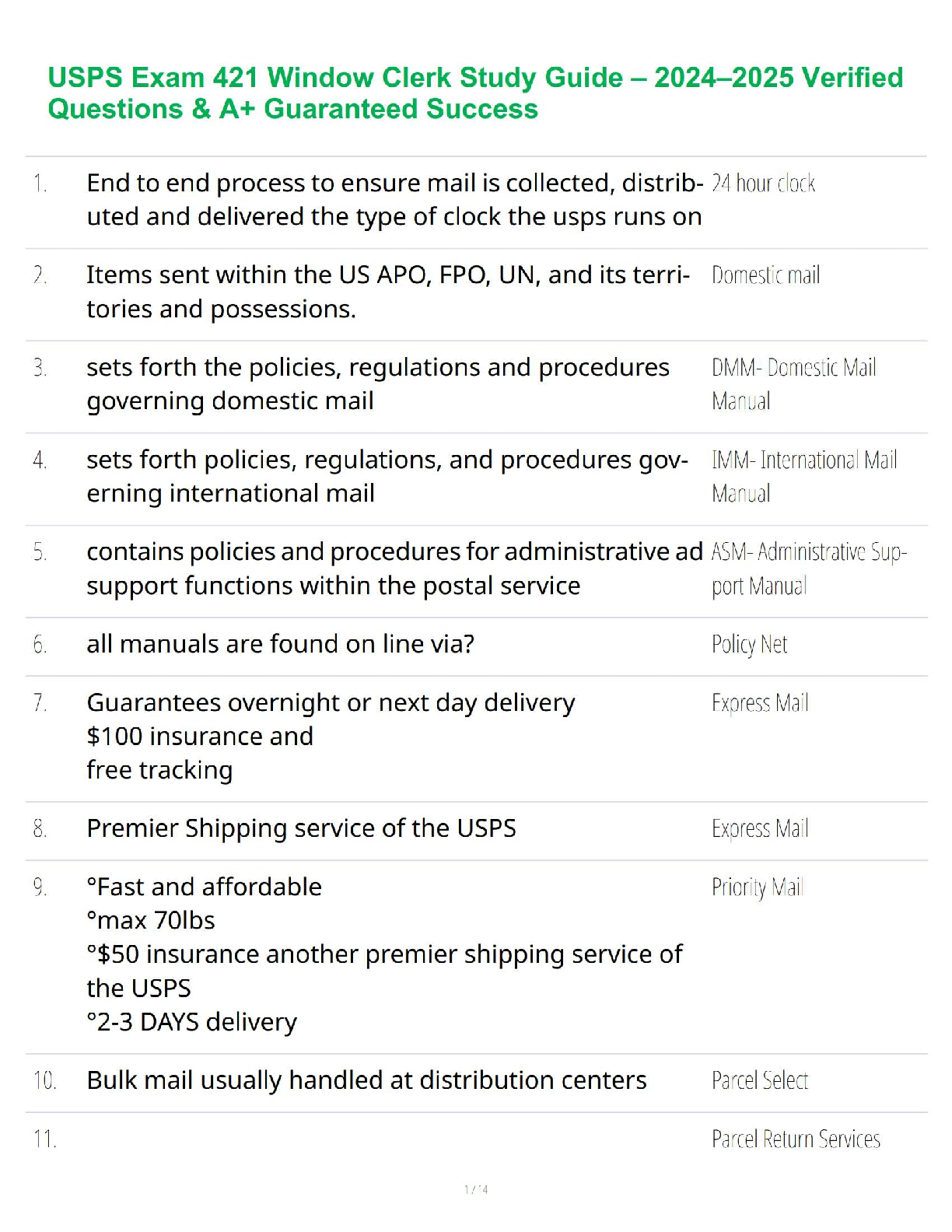Screen dimensions: 952x1232
Task: Click the question number "11."
Action: tap(44, 1139)
